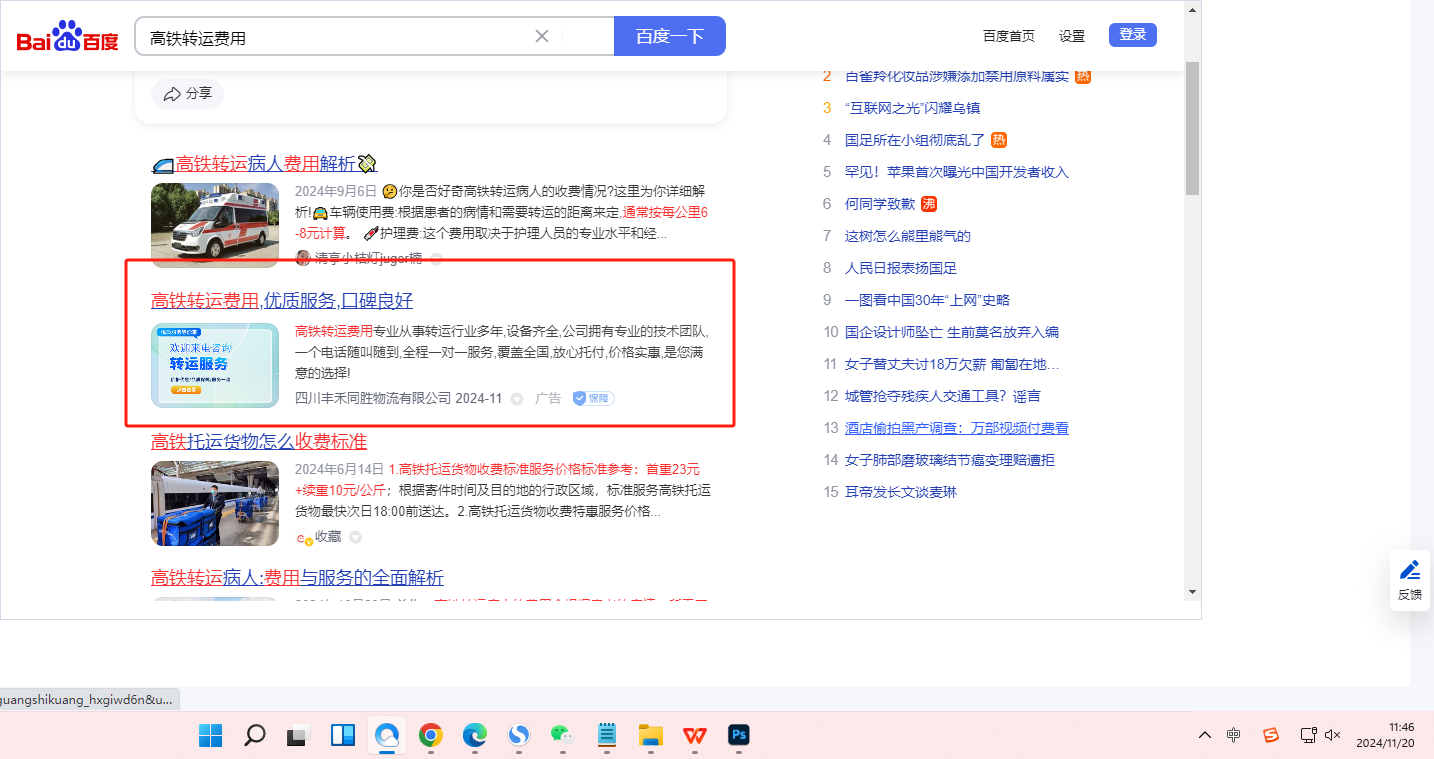This screenshot has width=1434, height=759.
Task: Click the 转运服务 ad thumbnail
Action: [215, 365]
